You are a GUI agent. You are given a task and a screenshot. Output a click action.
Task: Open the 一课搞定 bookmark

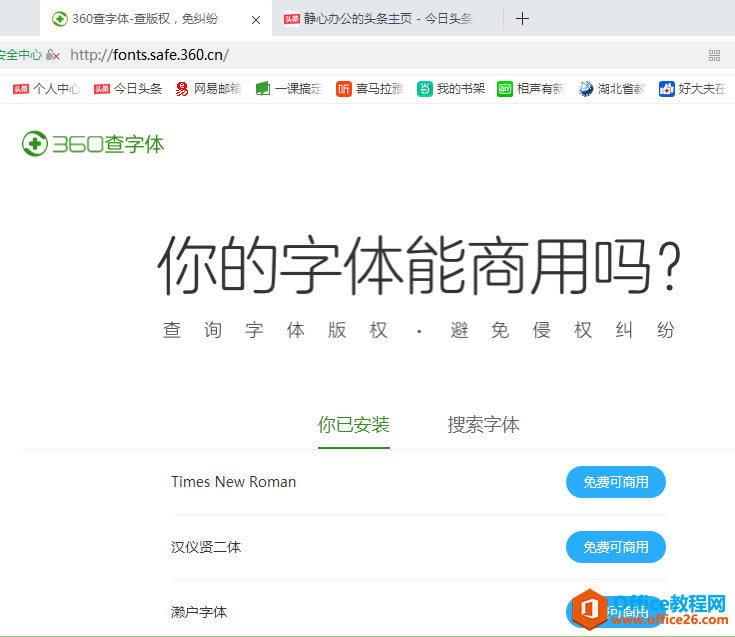tap(289, 89)
